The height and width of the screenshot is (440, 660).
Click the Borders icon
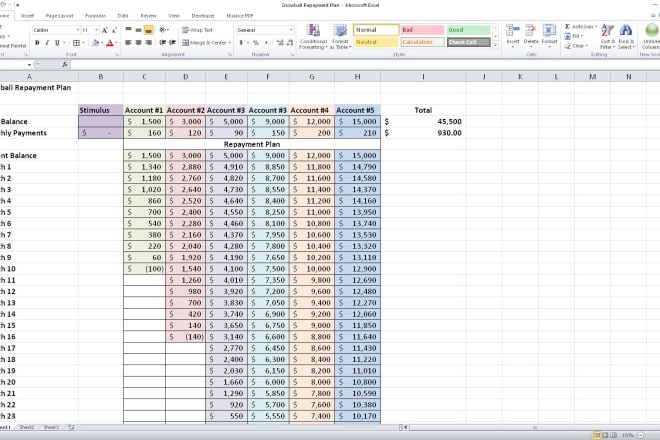[76, 43]
